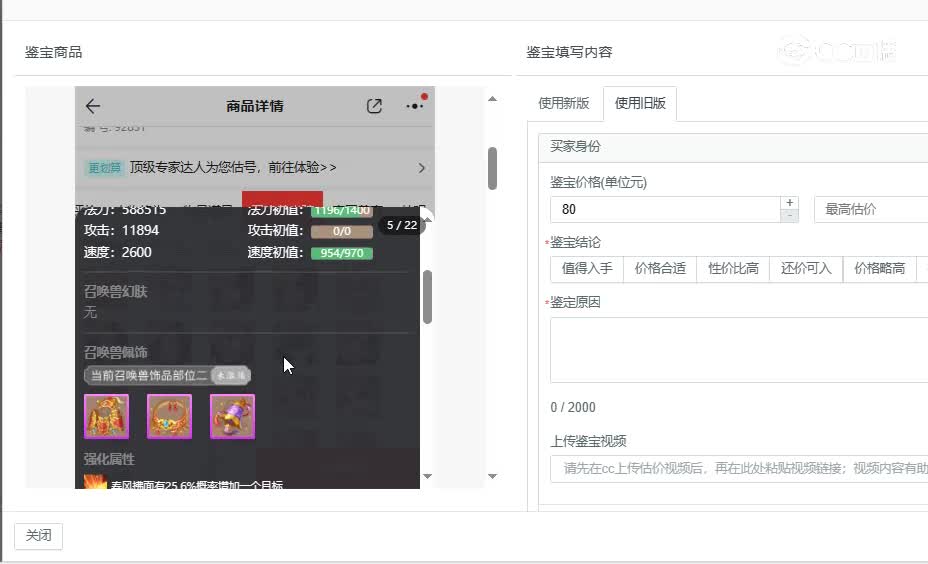Click the inner pet detail scroll-down arrow
Screen dimensions: 928x564
coord(427,476)
